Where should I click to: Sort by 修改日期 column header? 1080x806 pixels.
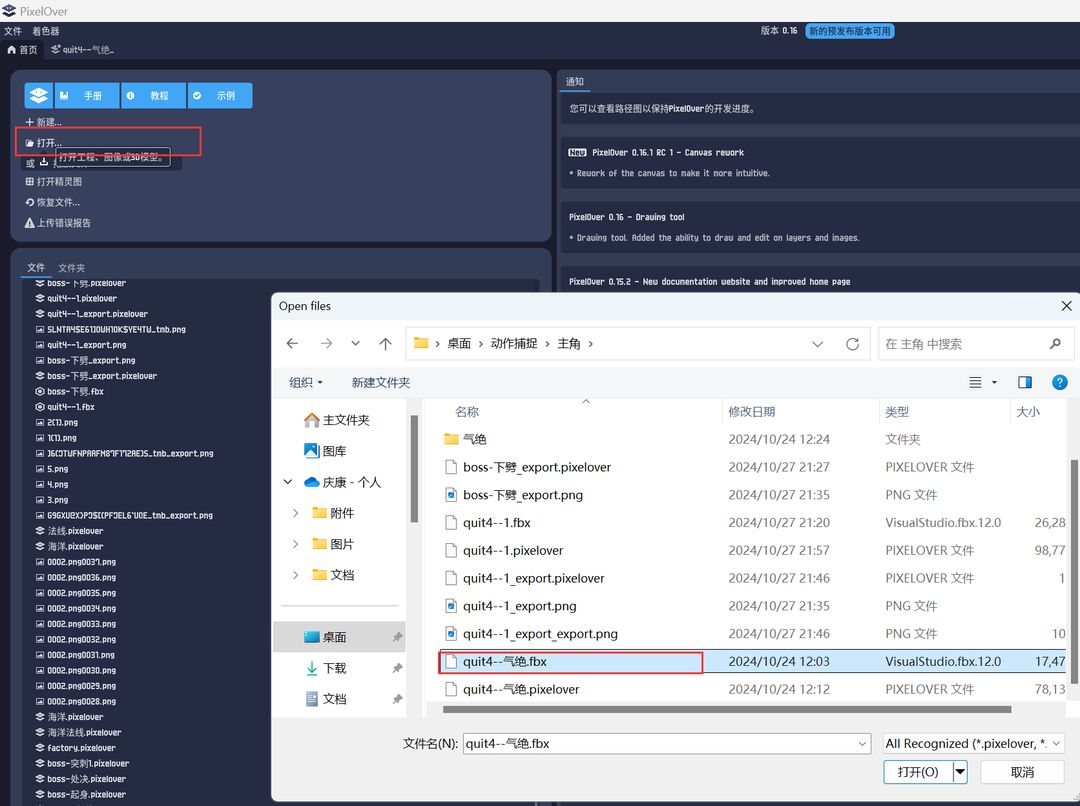(x=752, y=412)
